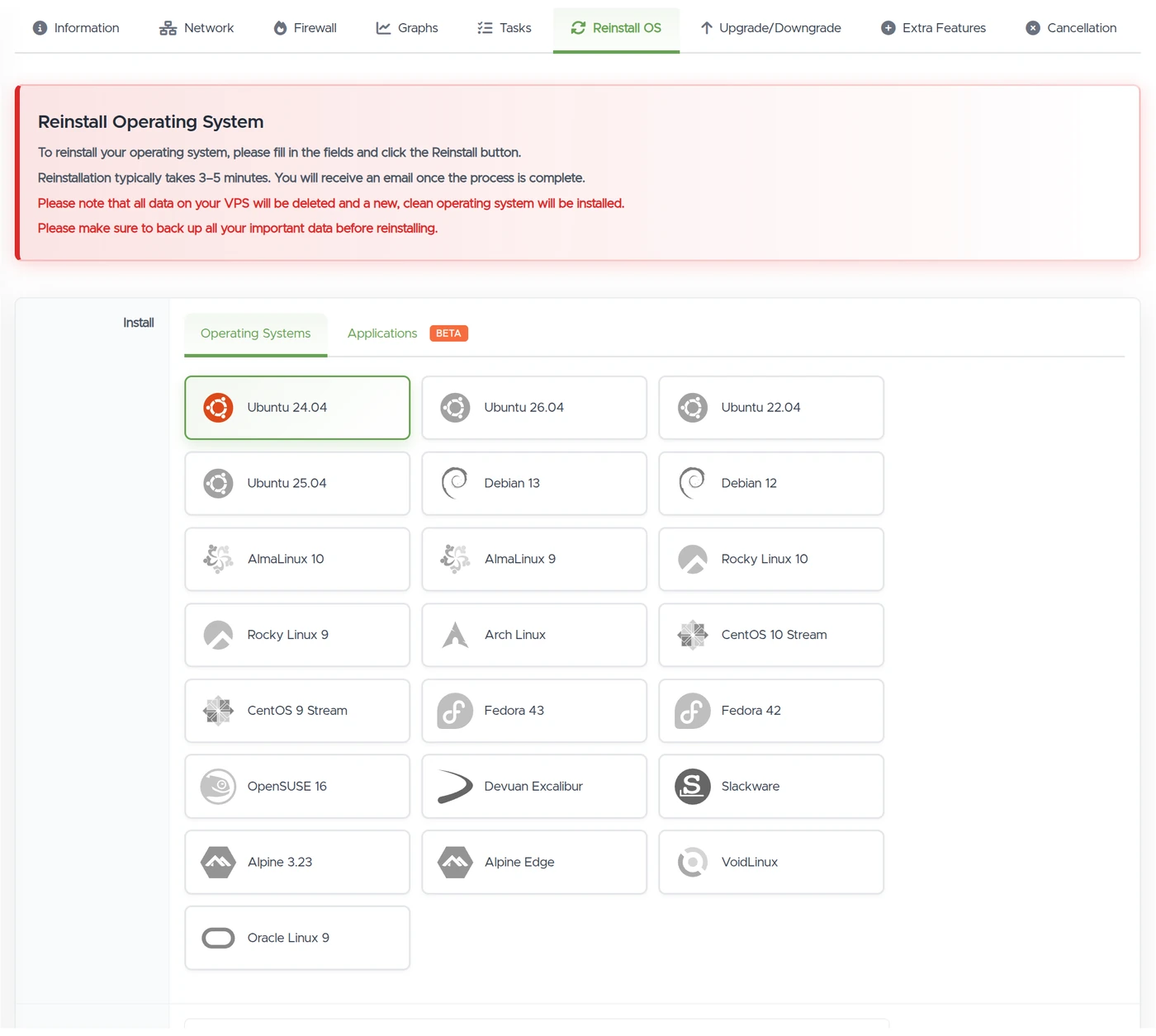
Task: Click the Fedora 42 logo icon
Action: pos(692,711)
